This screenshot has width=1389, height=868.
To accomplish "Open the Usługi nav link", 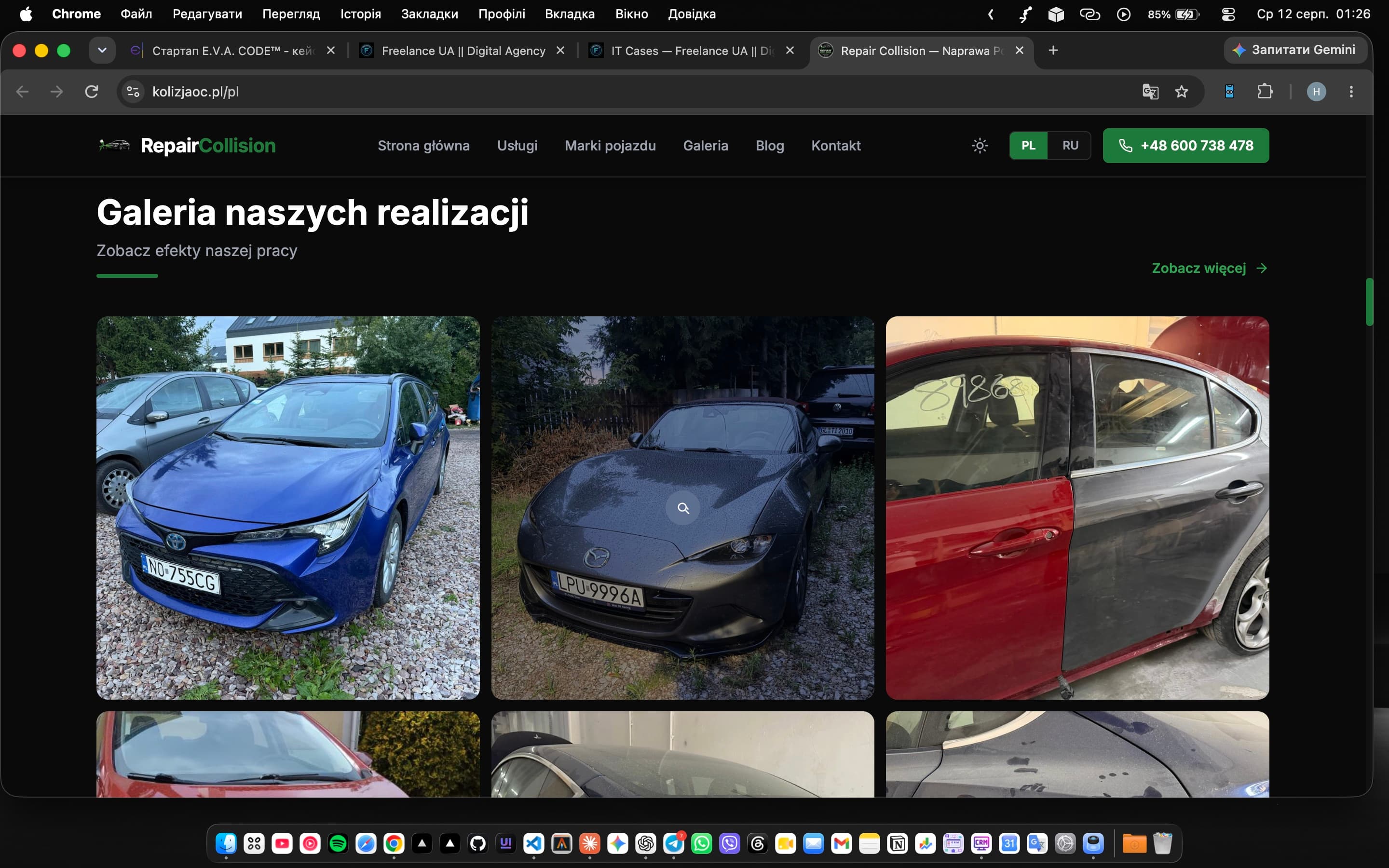I will point(517,146).
